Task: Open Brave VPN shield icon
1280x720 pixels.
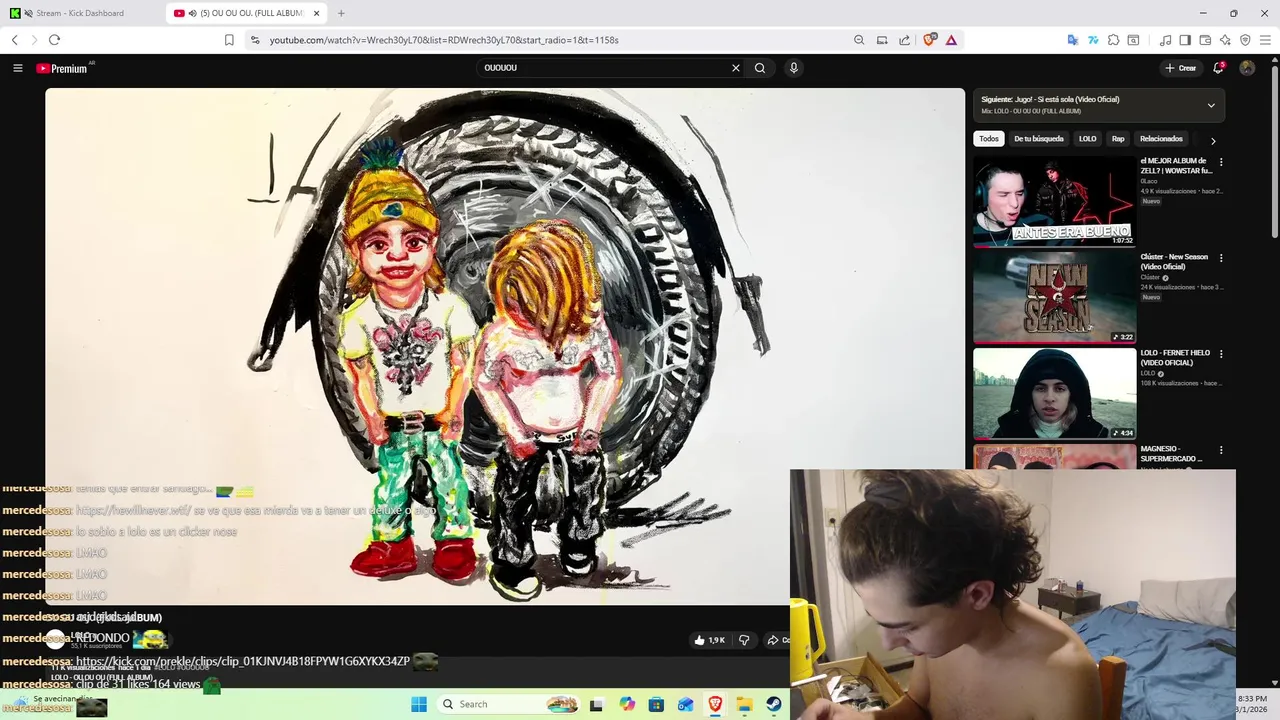Action: coord(1245,40)
